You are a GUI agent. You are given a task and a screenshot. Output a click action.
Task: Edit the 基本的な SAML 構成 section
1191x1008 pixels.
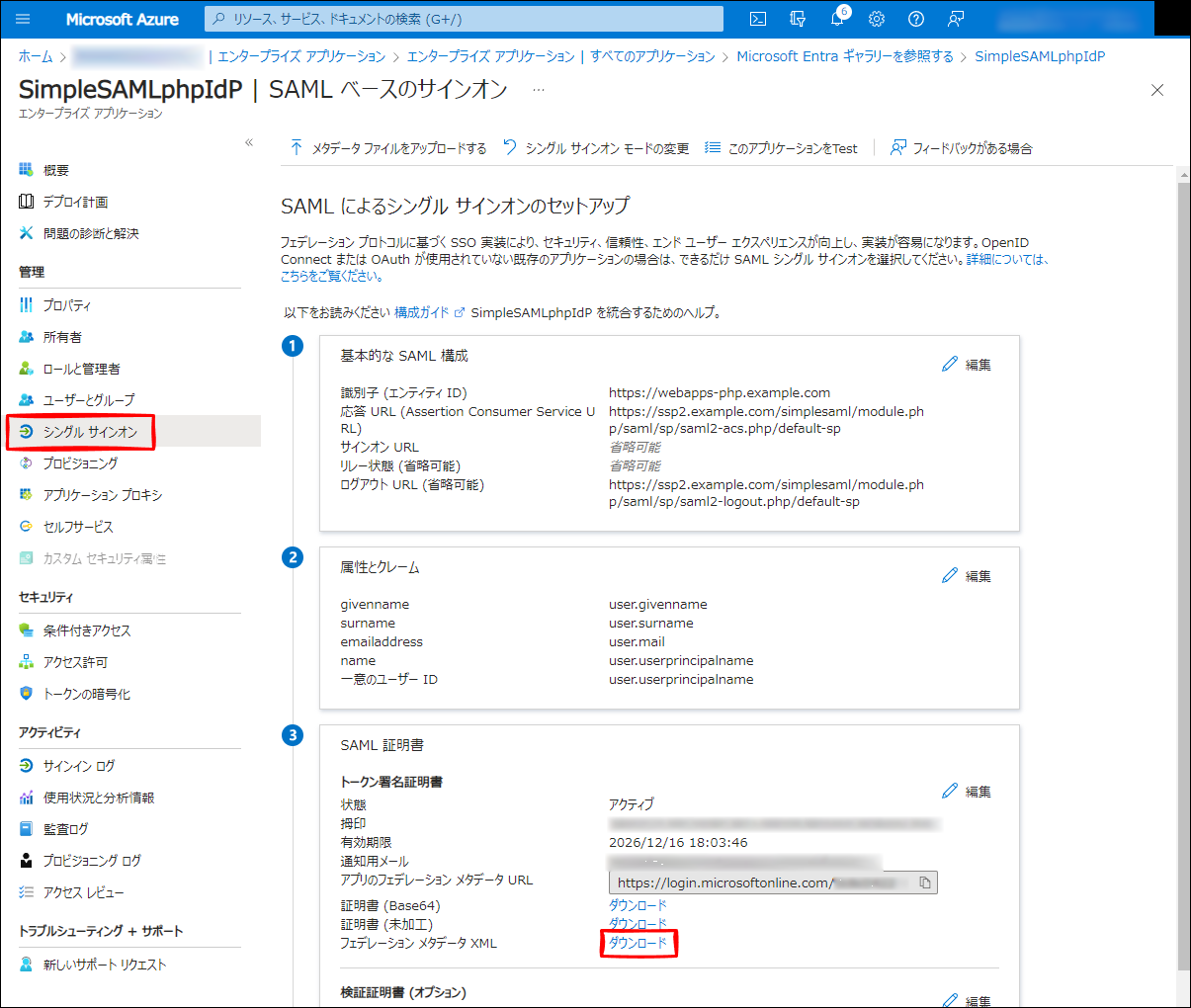[x=967, y=365]
